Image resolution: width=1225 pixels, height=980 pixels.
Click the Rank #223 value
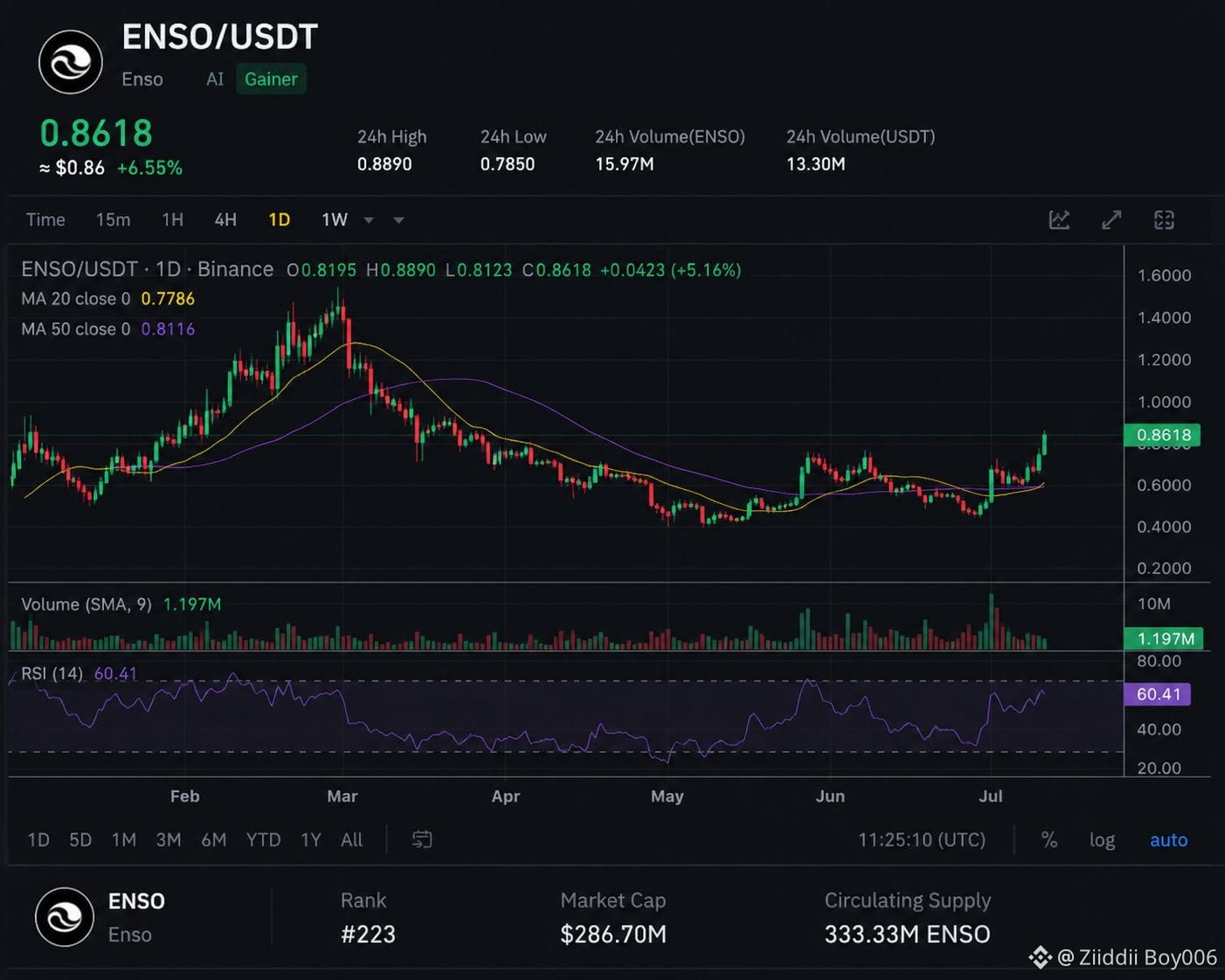pos(368,935)
